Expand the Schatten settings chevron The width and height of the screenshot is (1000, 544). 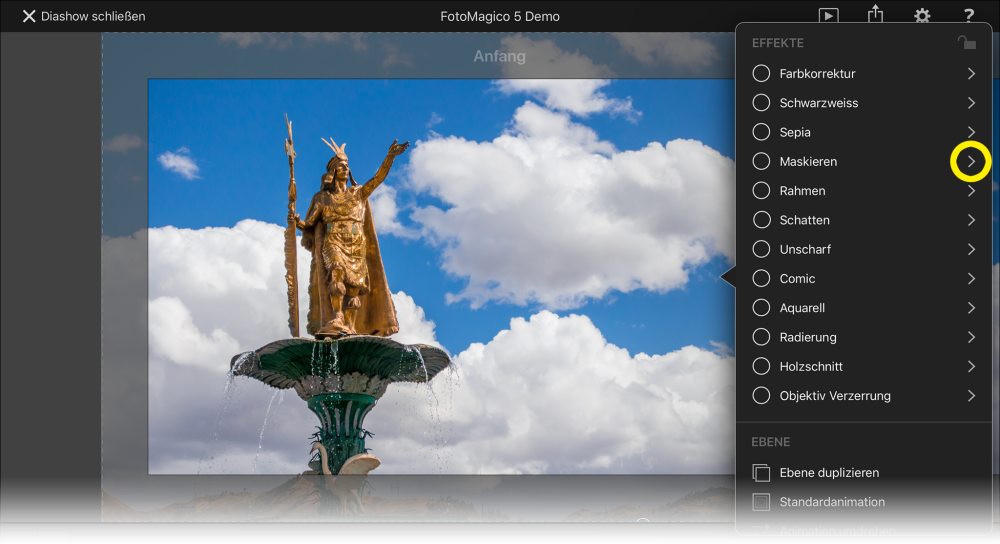tap(971, 220)
